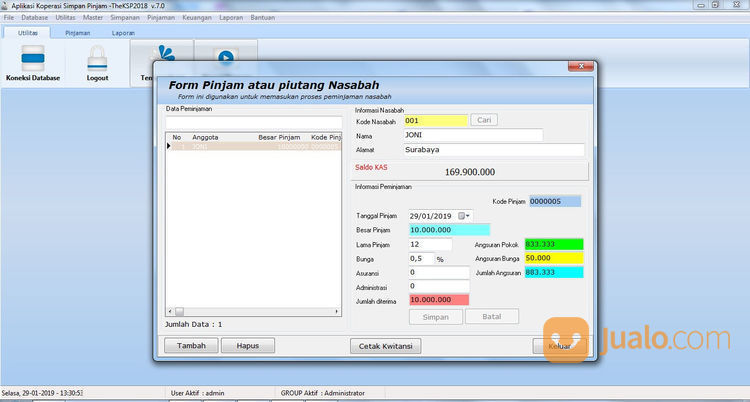The image size is (750, 402).
Task: Open the Keuangan menu
Action: pyautogui.click(x=197, y=18)
